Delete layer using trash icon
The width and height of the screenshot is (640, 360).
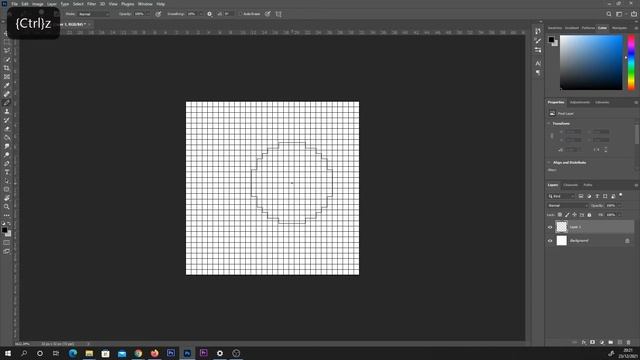point(629,342)
